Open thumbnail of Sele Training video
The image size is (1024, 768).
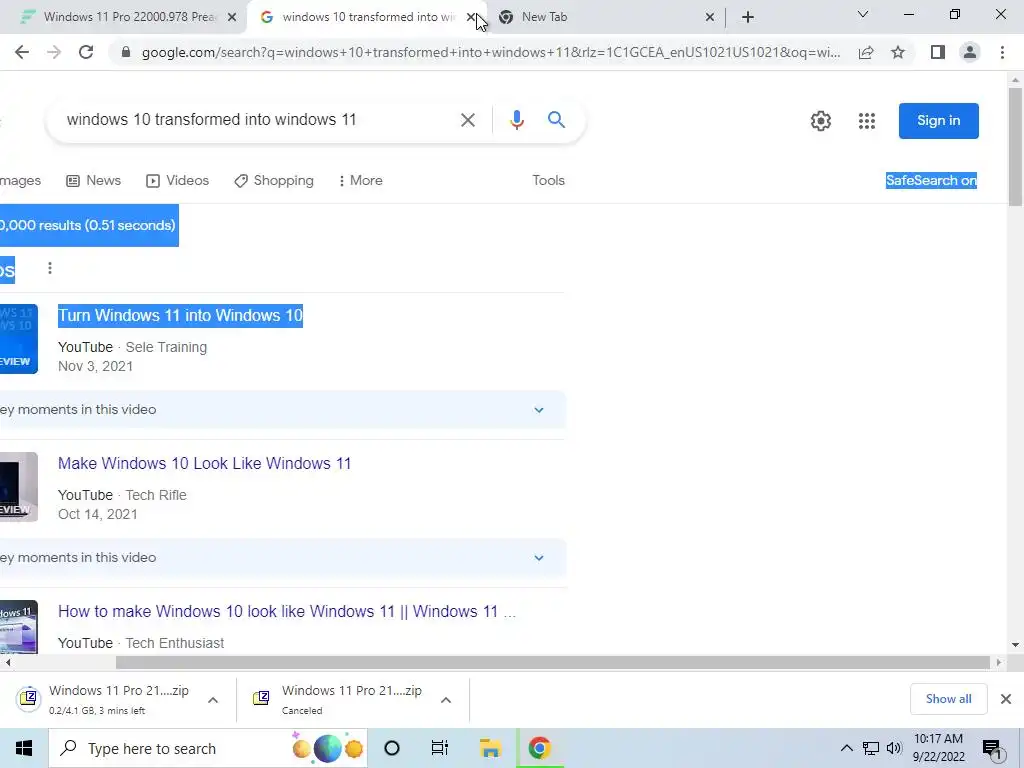pyautogui.click(x=18, y=339)
